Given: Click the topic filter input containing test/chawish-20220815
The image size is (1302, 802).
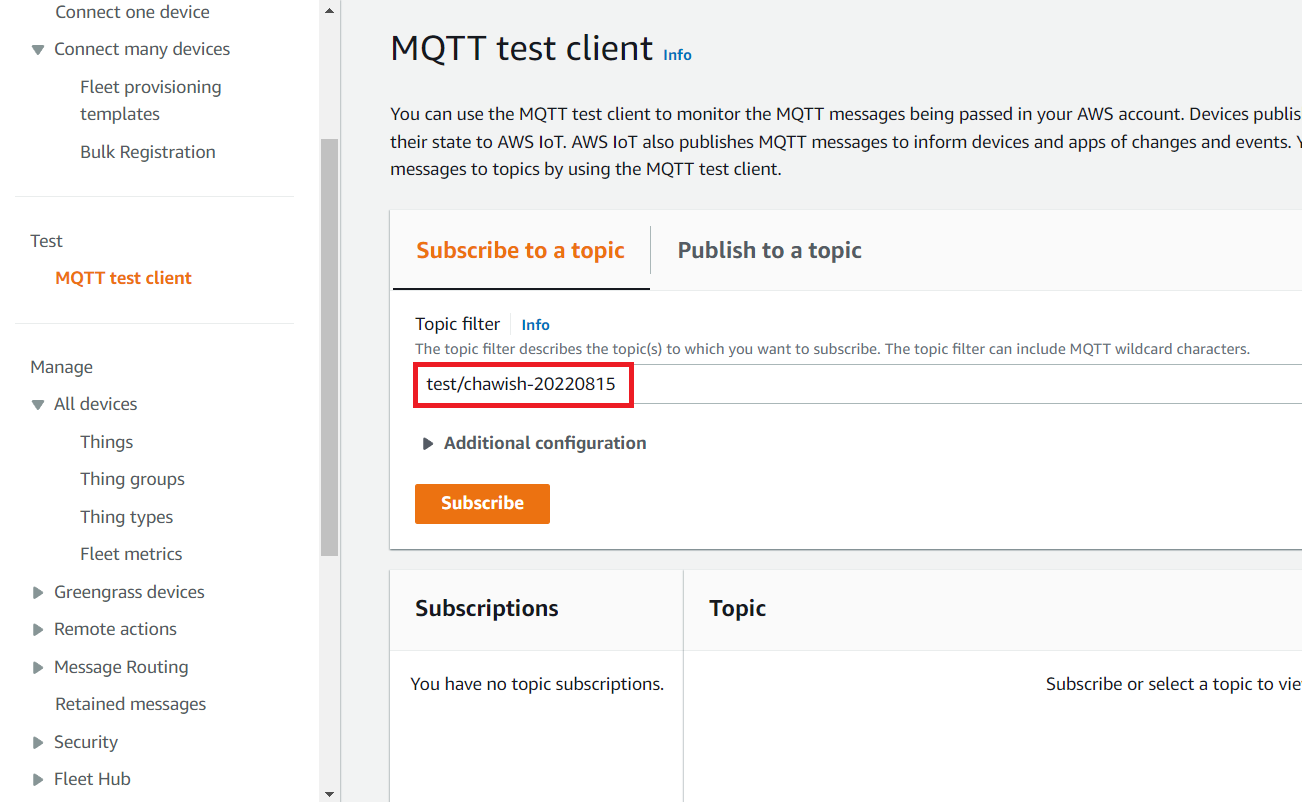Looking at the screenshot, I should click(522, 384).
